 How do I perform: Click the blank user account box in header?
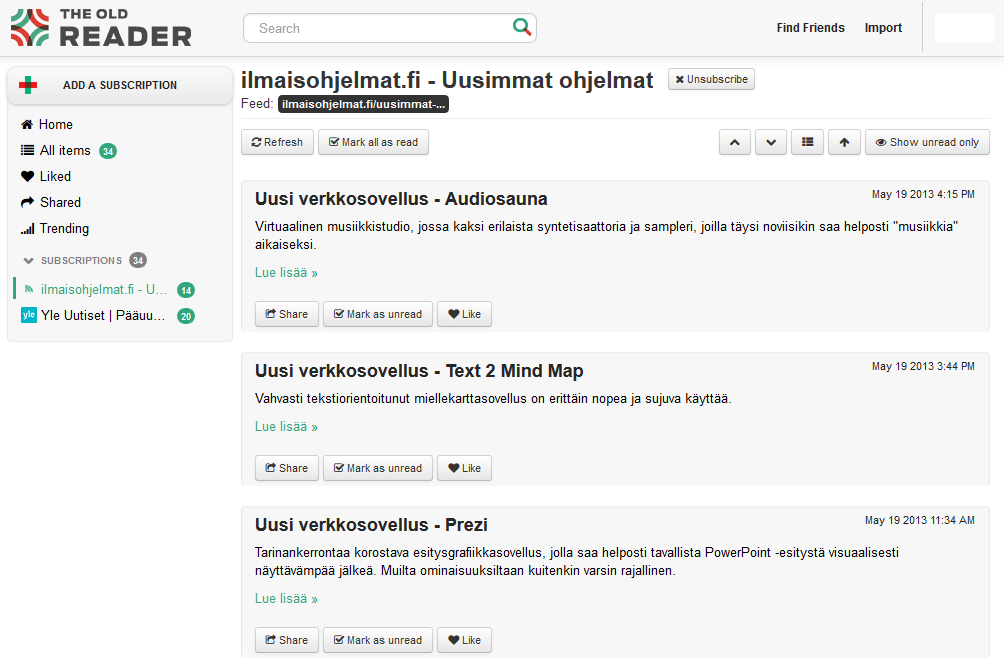(964, 28)
